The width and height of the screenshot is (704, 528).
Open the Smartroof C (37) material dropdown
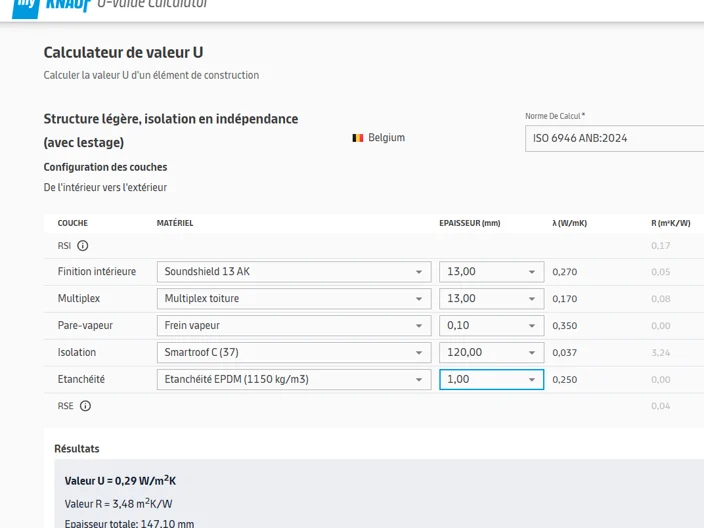[294, 352]
